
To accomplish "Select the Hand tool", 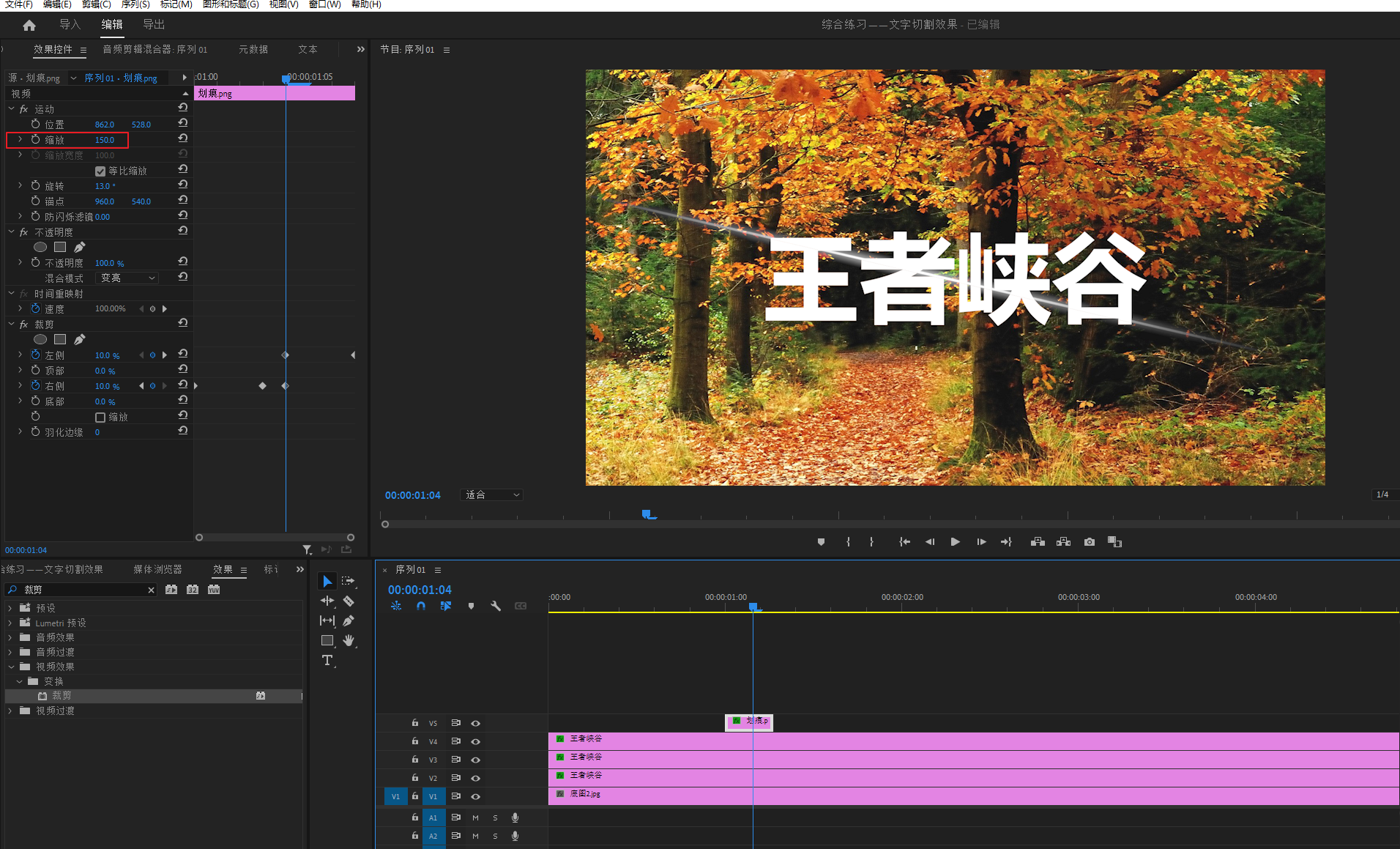I will pos(349,641).
